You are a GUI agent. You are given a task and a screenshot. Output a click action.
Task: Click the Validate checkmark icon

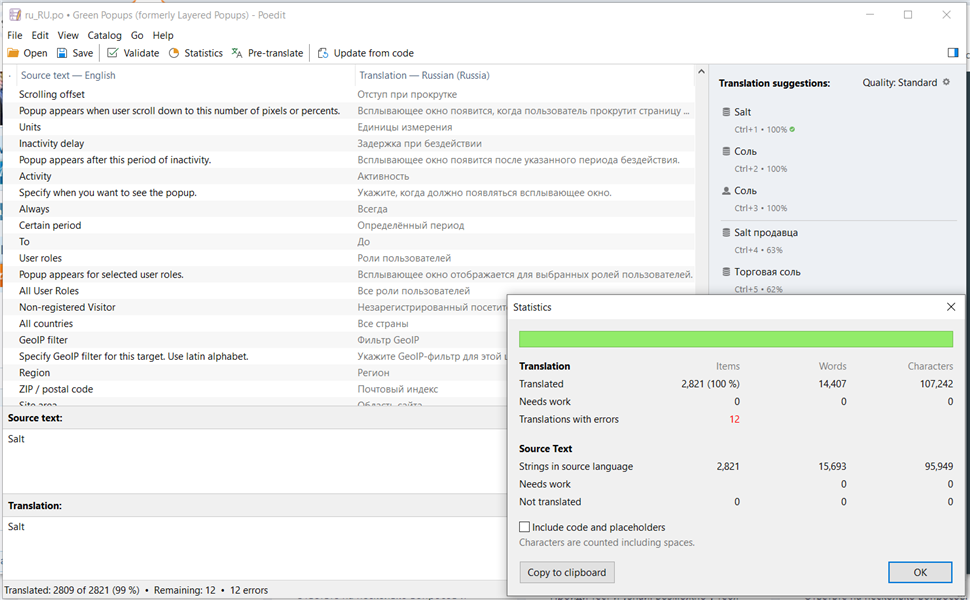coord(113,53)
